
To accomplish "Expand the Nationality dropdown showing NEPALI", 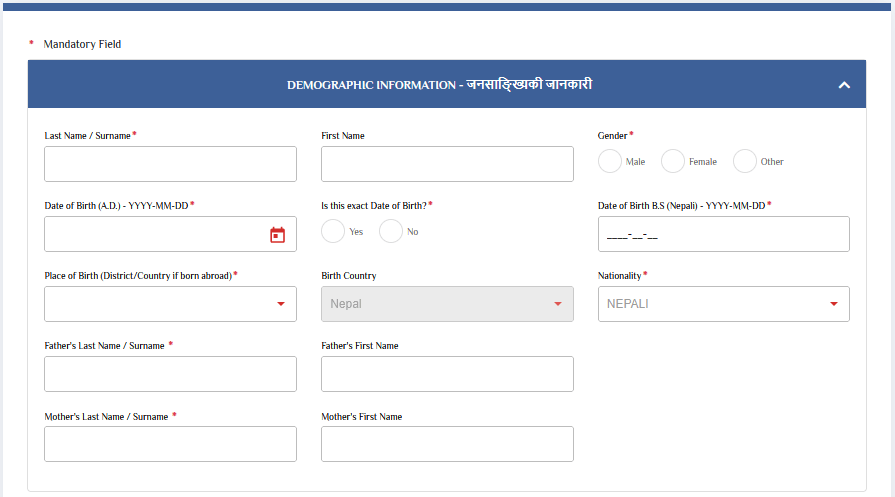I will pos(723,304).
